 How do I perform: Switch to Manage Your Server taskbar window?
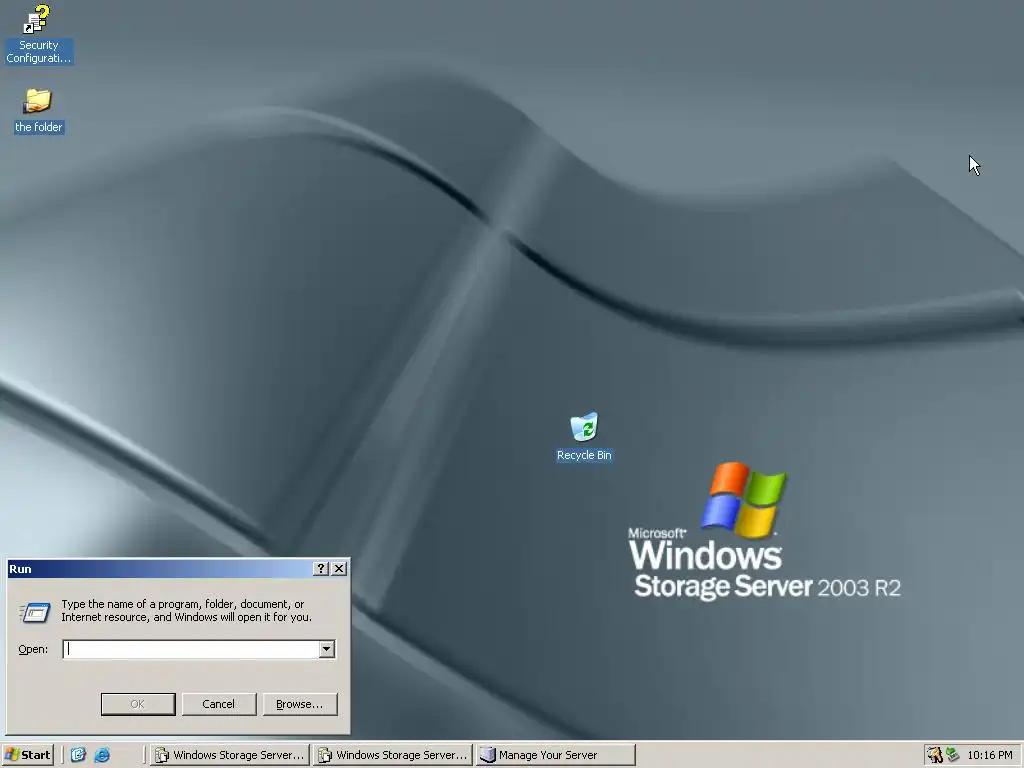tap(556, 755)
